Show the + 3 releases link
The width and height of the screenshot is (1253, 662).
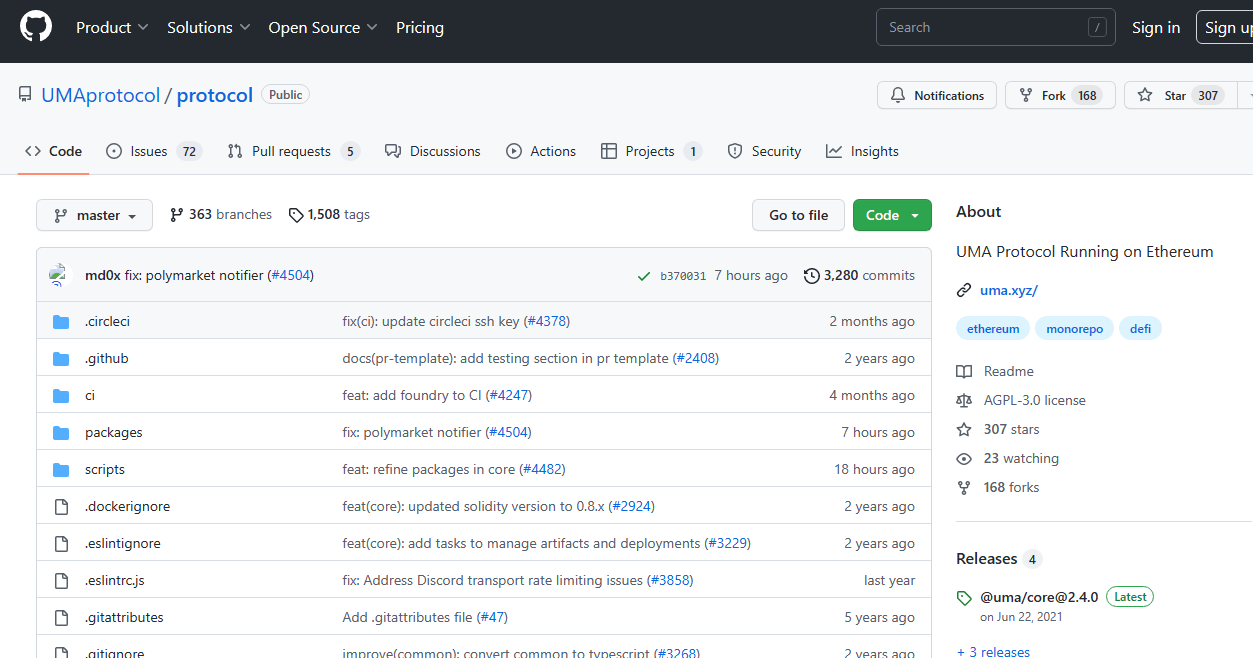[x=993, y=652]
